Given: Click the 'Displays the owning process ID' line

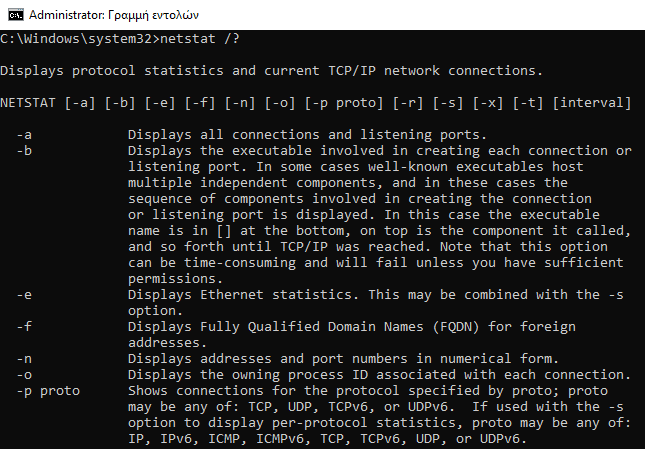Looking at the screenshot, I should pos(379,375).
